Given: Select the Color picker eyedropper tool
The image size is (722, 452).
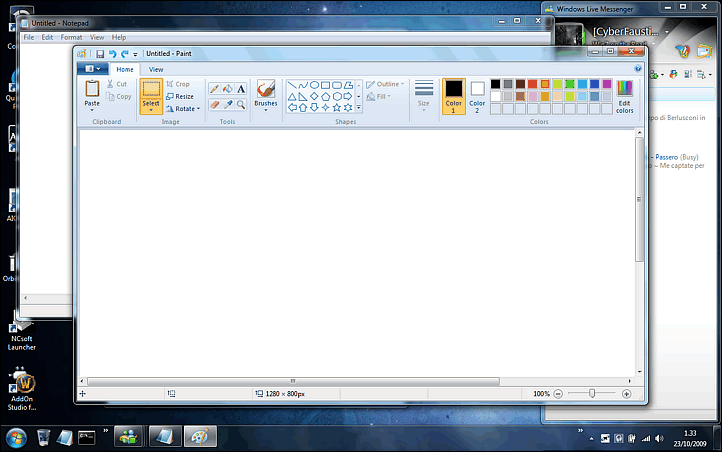Looking at the screenshot, I should 227,104.
